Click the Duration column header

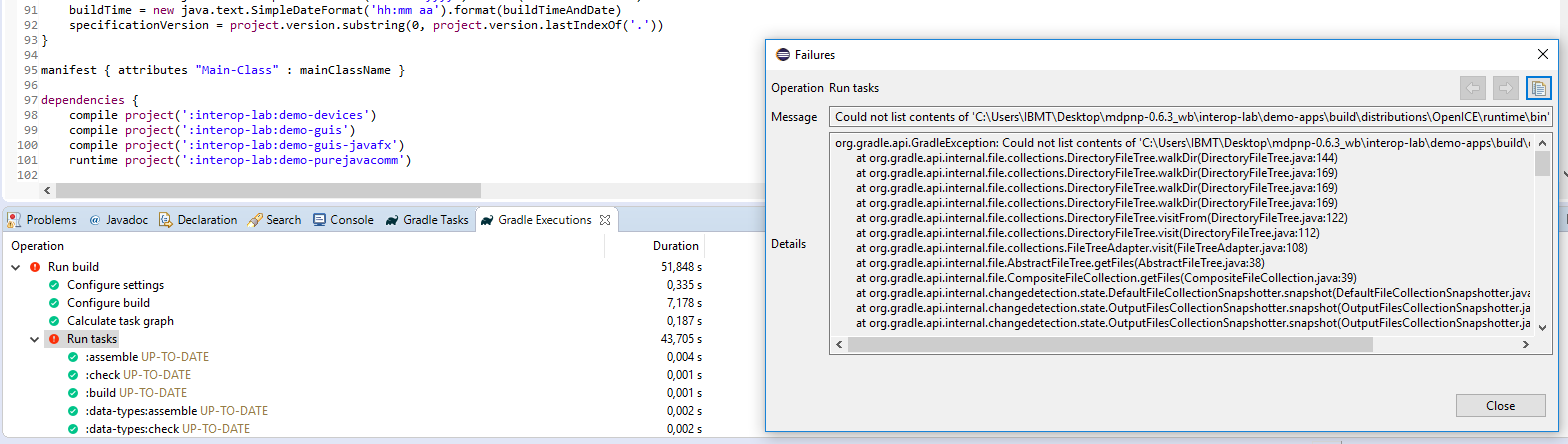click(676, 245)
